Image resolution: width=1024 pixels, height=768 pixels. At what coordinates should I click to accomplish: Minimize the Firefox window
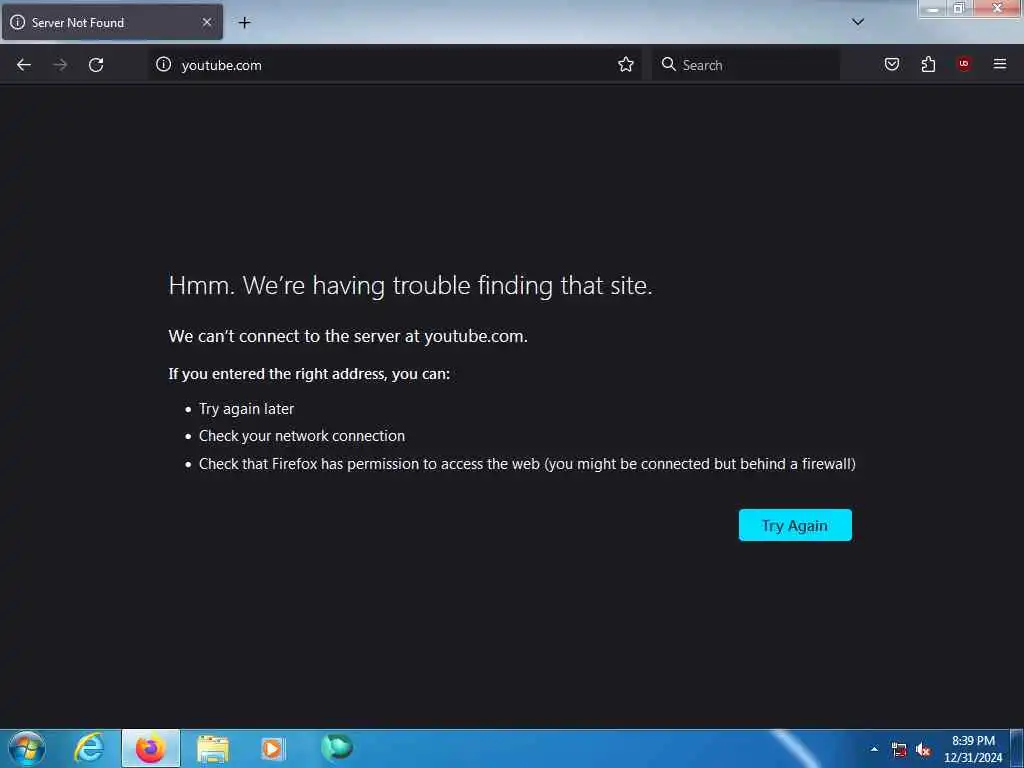(x=933, y=8)
